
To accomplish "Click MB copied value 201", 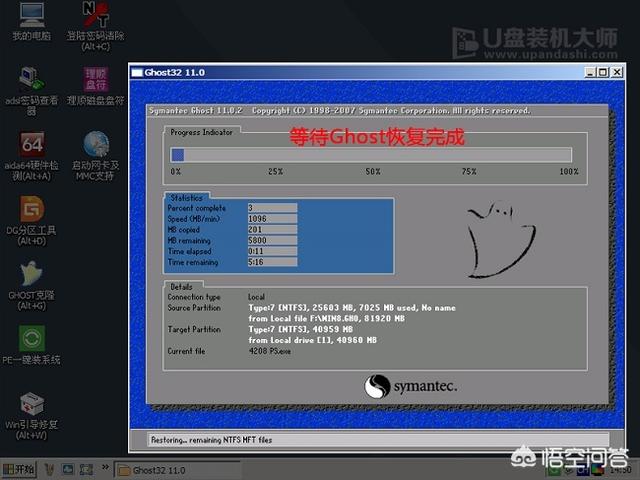I will click(272, 230).
